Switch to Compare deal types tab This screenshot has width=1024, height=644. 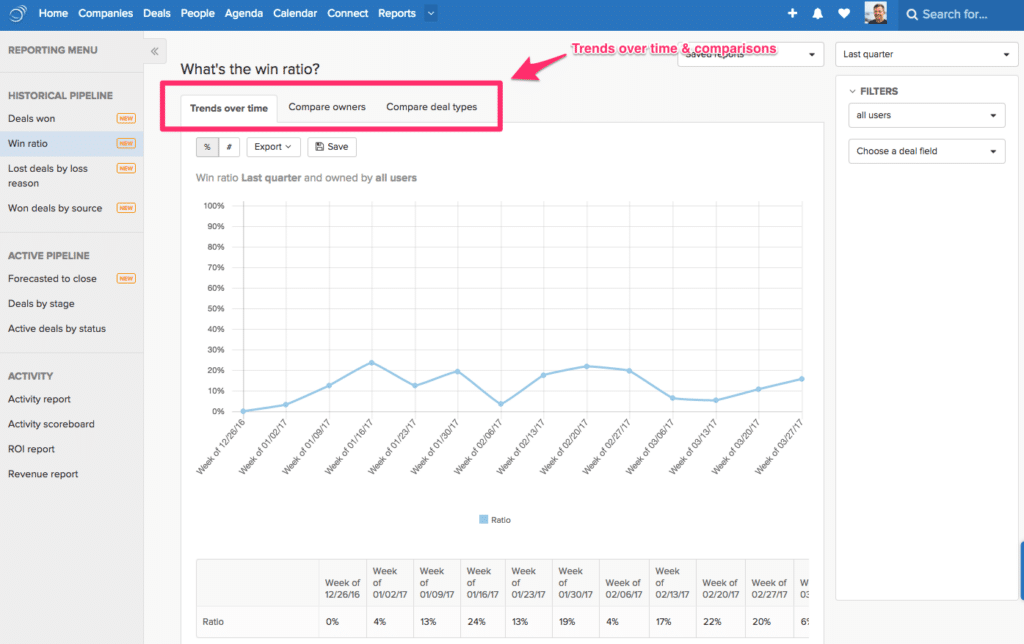point(431,107)
